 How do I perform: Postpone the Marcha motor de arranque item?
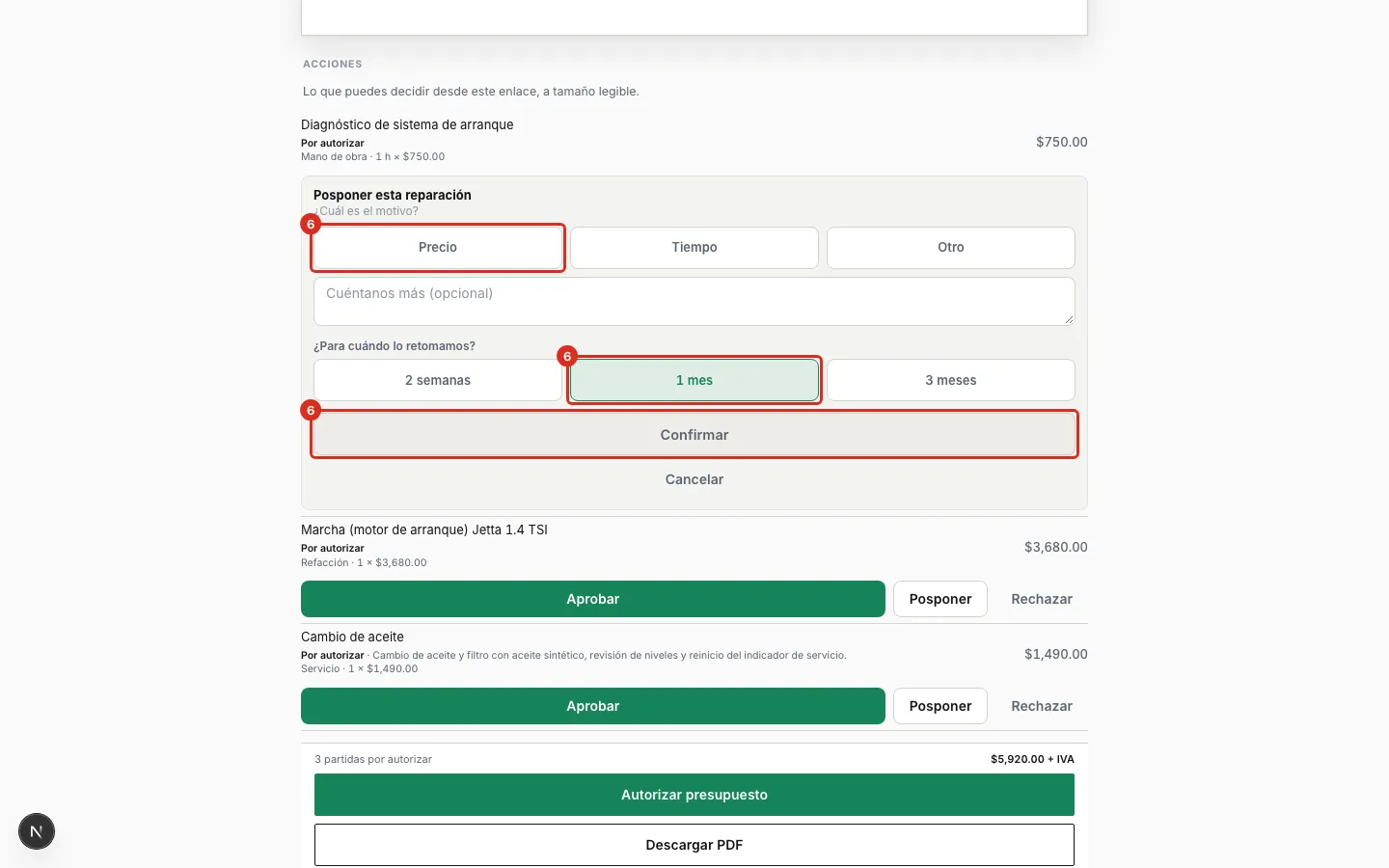point(940,599)
